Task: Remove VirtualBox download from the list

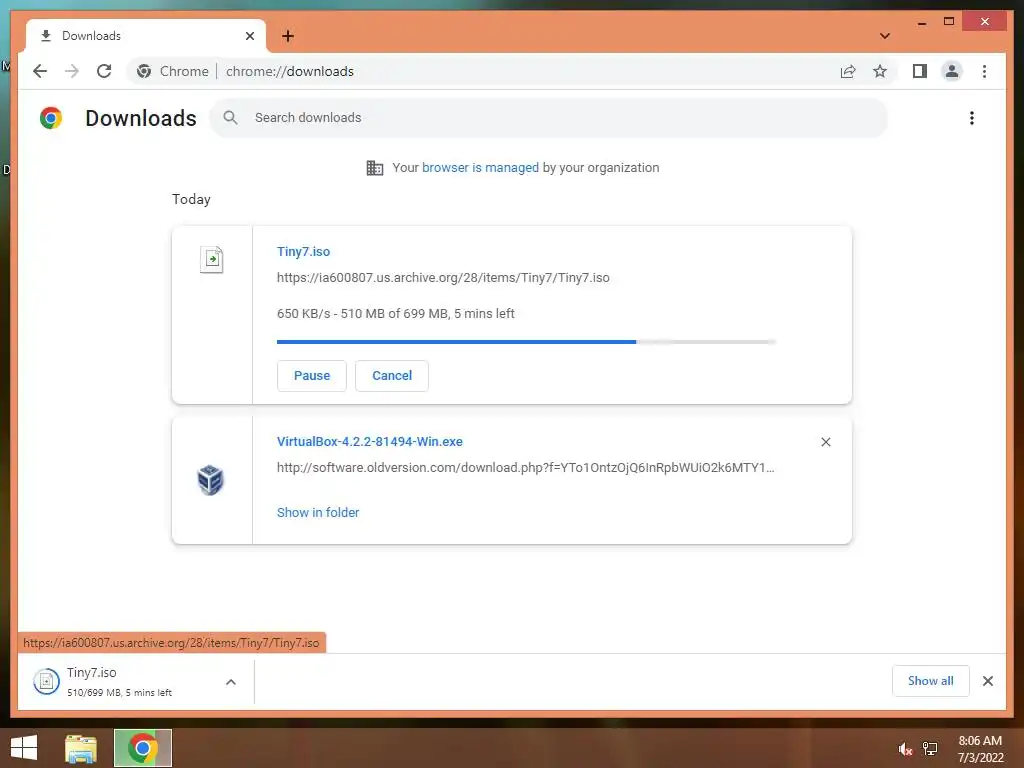Action: tap(825, 442)
